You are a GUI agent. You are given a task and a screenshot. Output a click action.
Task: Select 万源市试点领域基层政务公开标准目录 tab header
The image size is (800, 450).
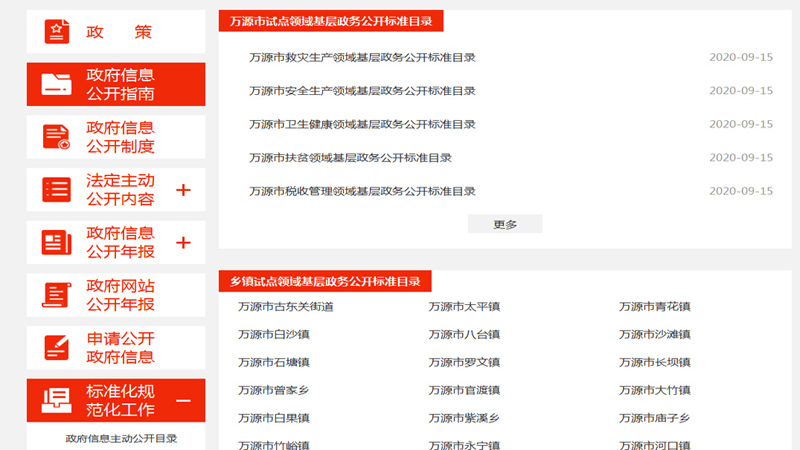331,21
